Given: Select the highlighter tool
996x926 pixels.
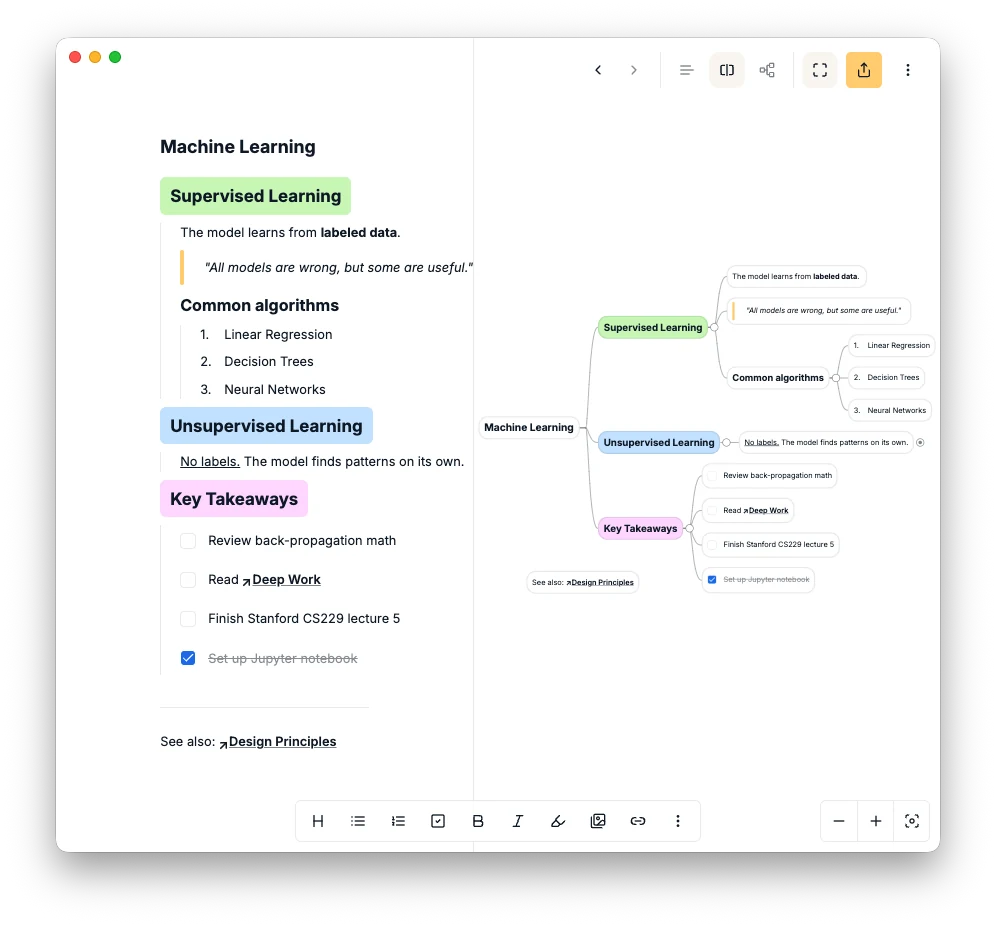Looking at the screenshot, I should (x=558, y=821).
